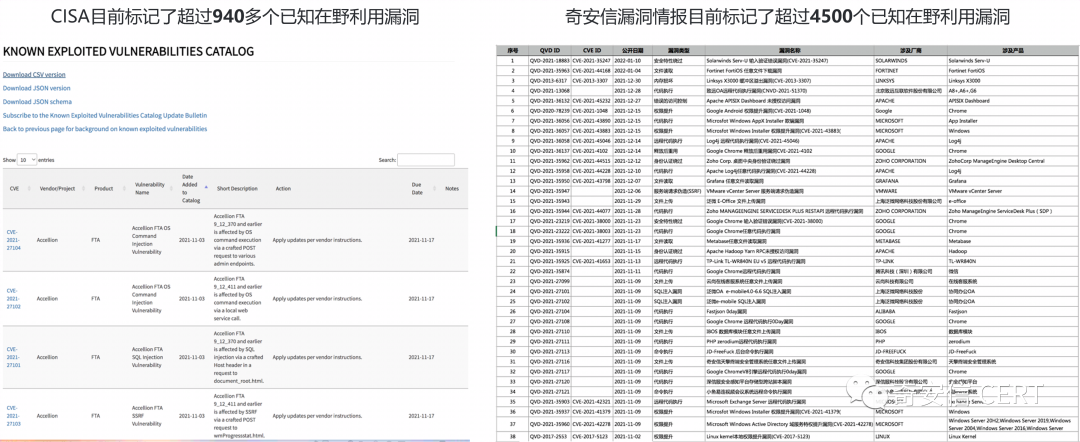This screenshot has height=442, width=1080.
Task: Sort by the Product column header
Action: [103, 189]
